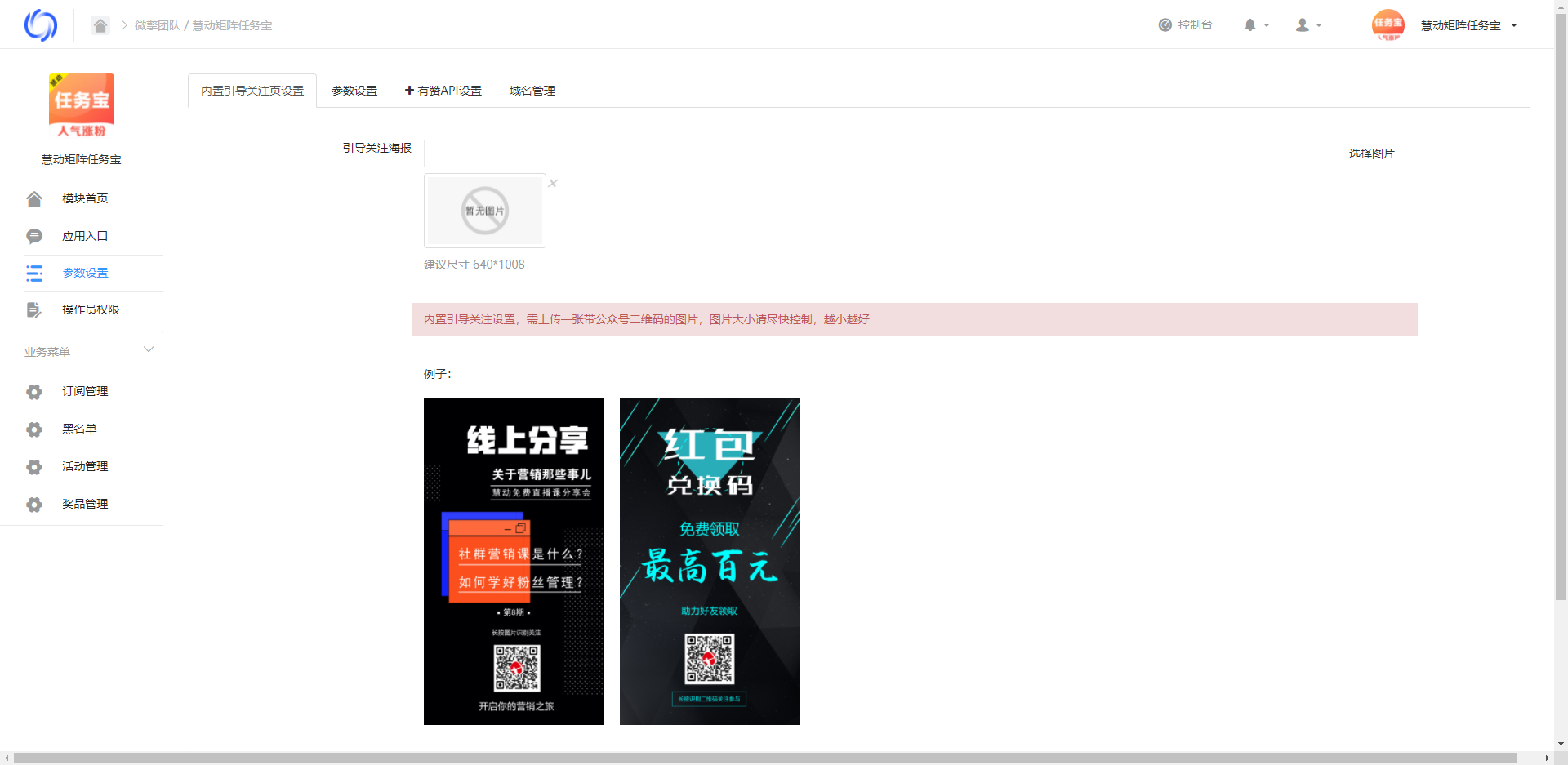Click the 选择图片 button
This screenshot has width=1568, height=765.
click(1371, 153)
